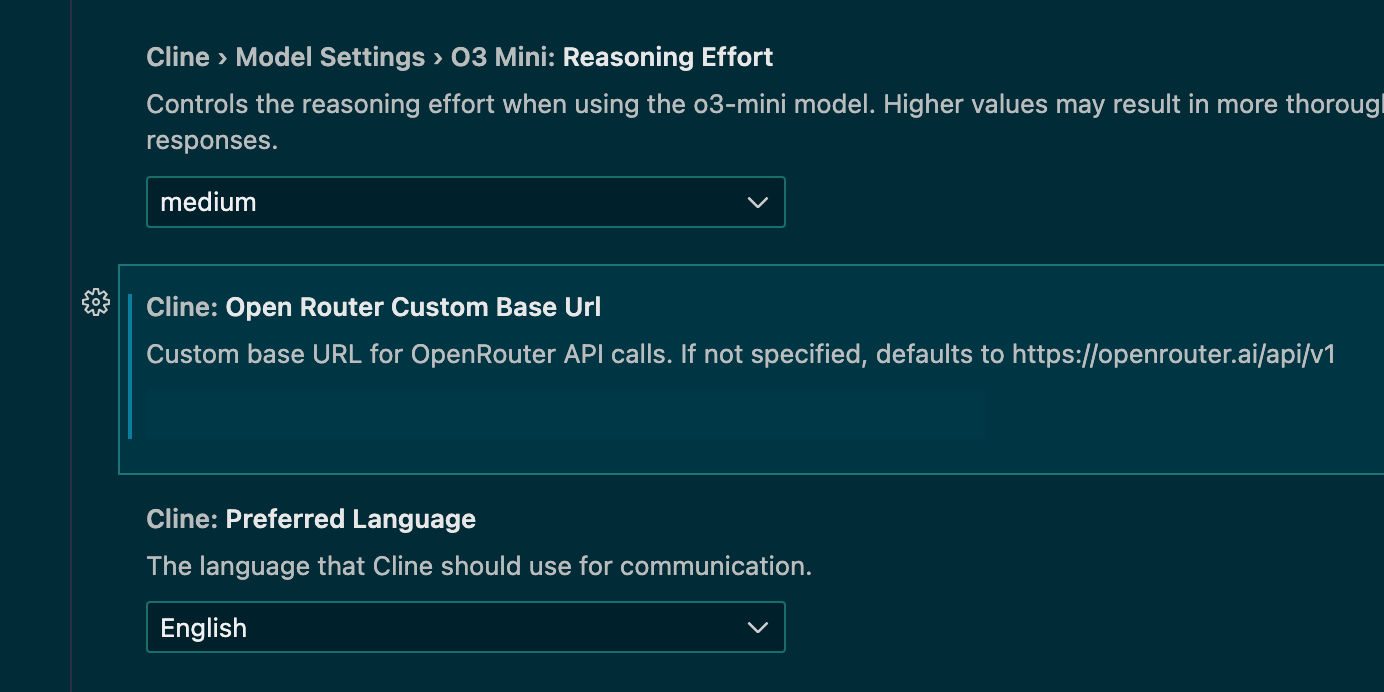Open the Preferred Language dropdown showing English
Image resolution: width=1384 pixels, height=692 pixels.
(466, 627)
